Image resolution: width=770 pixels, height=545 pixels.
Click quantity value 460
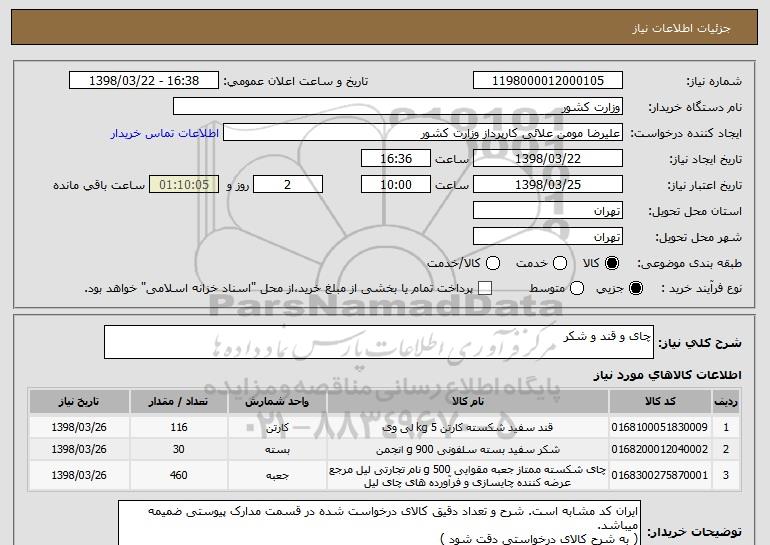(x=179, y=475)
